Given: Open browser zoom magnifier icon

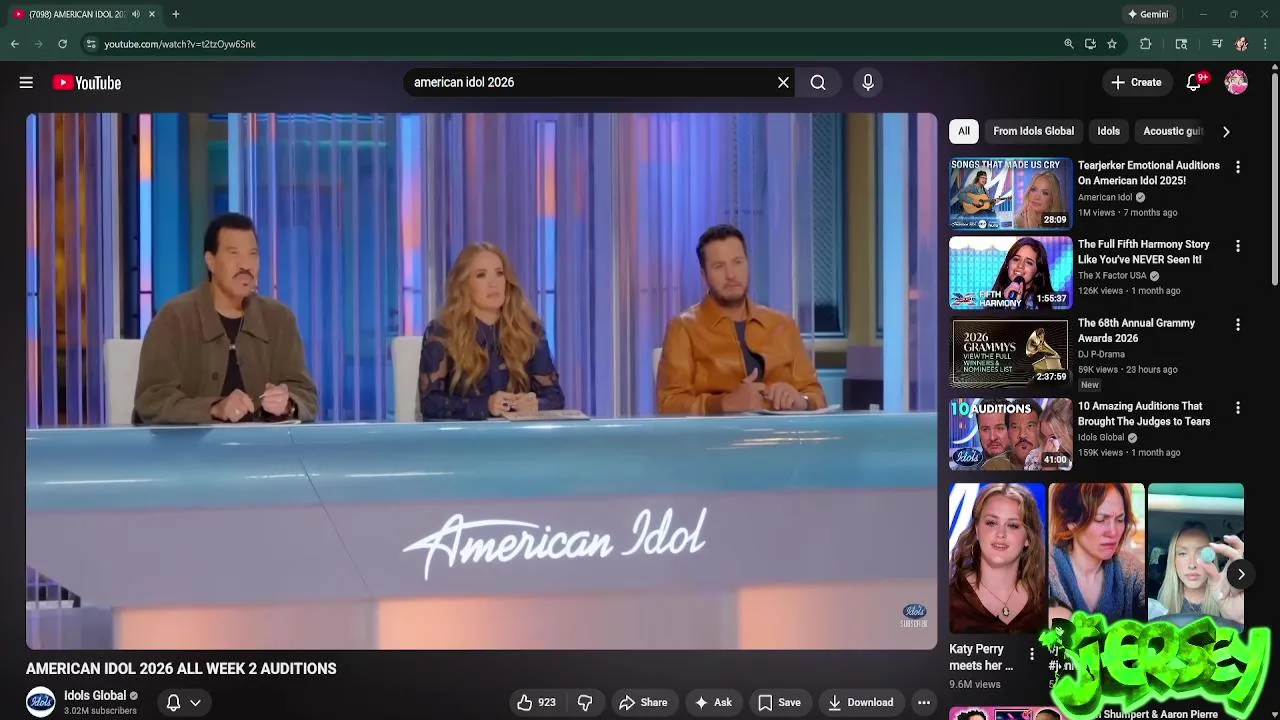Looking at the screenshot, I should pyautogui.click(x=1069, y=44).
